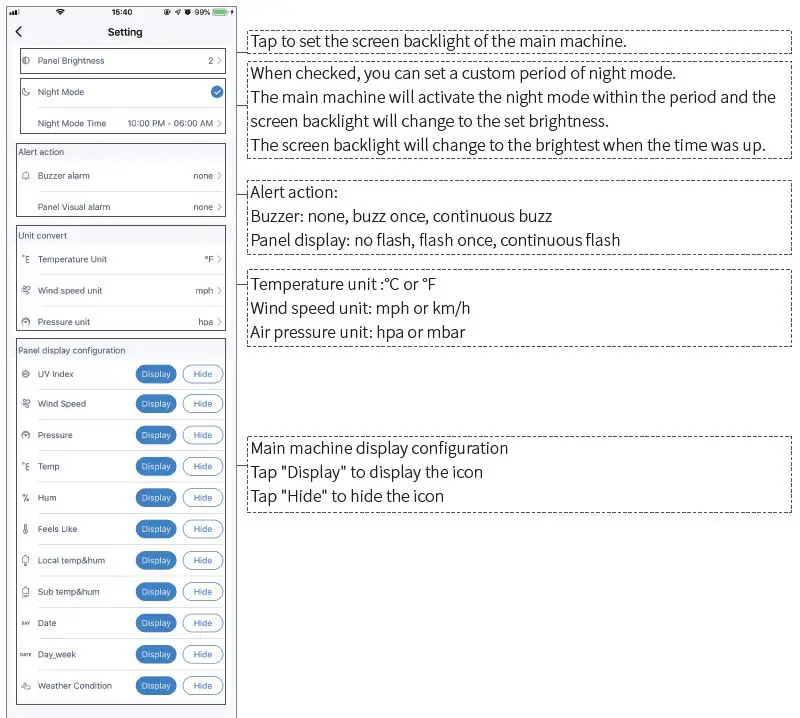The width and height of the screenshot is (800, 718).
Task: Tap the Sub temp&hum icon
Action: pos(26,592)
